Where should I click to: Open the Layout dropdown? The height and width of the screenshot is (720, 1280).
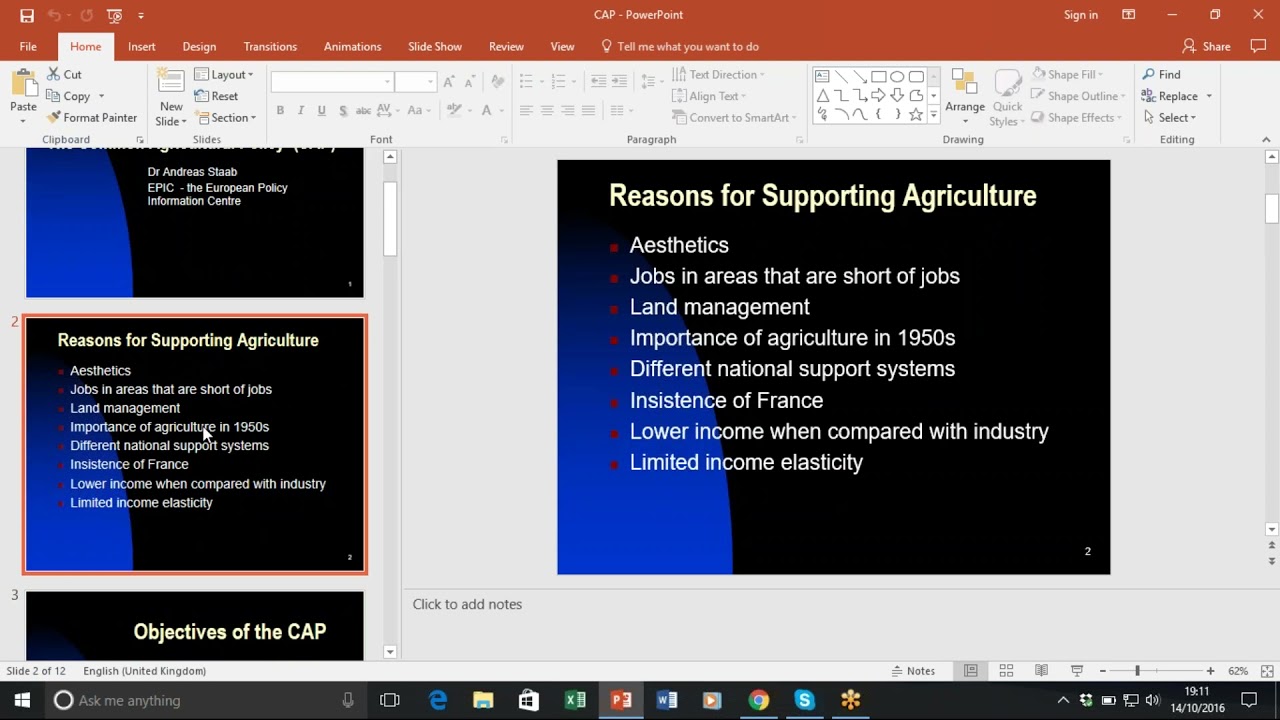[x=224, y=74]
